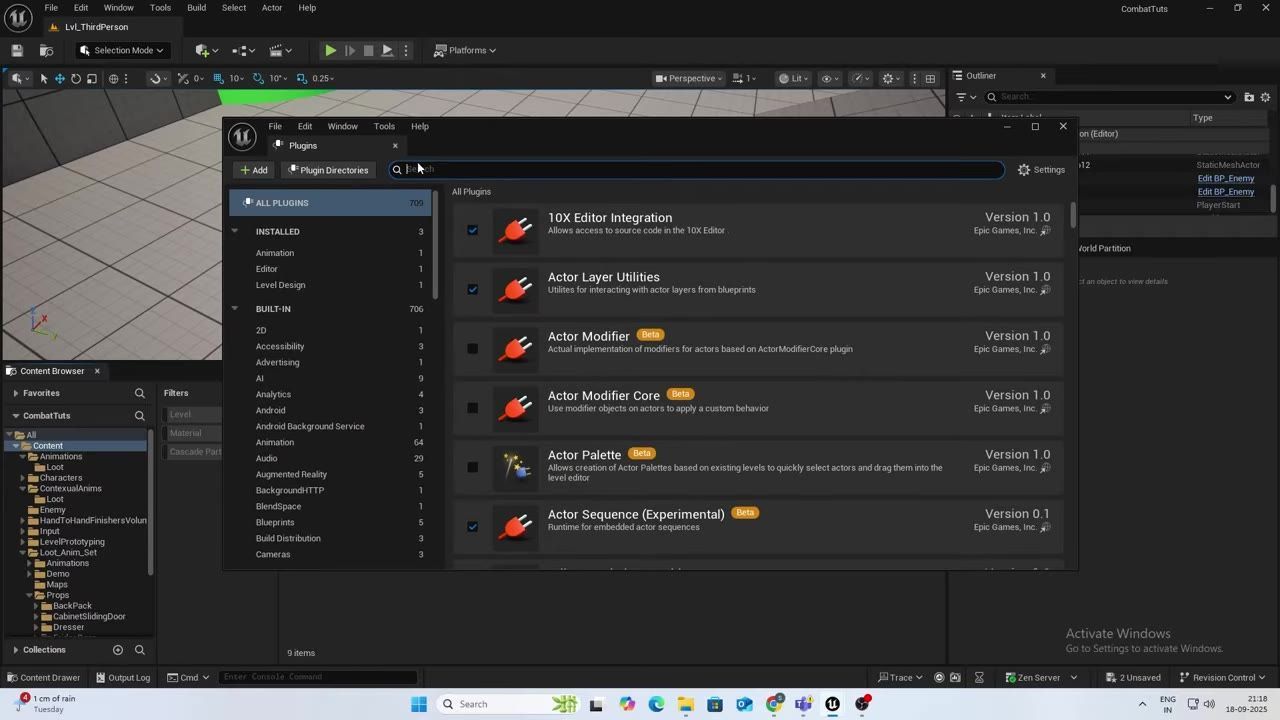Click the add collection plus icon
The width and height of the screenshot is (1280, 720).
[x=118, y=650]
